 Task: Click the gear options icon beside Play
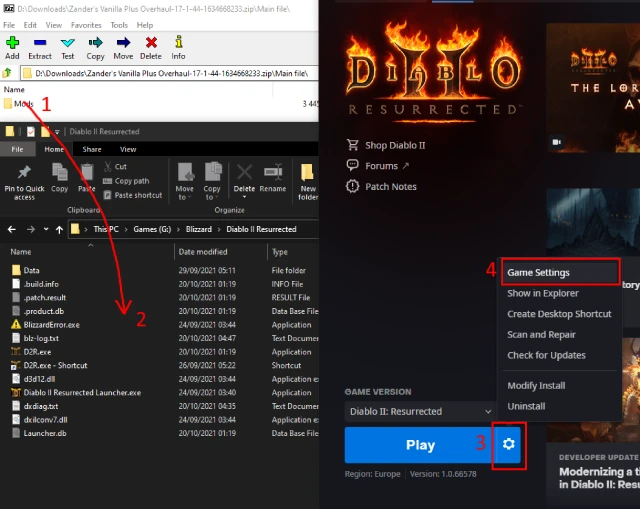pos(509,444)
